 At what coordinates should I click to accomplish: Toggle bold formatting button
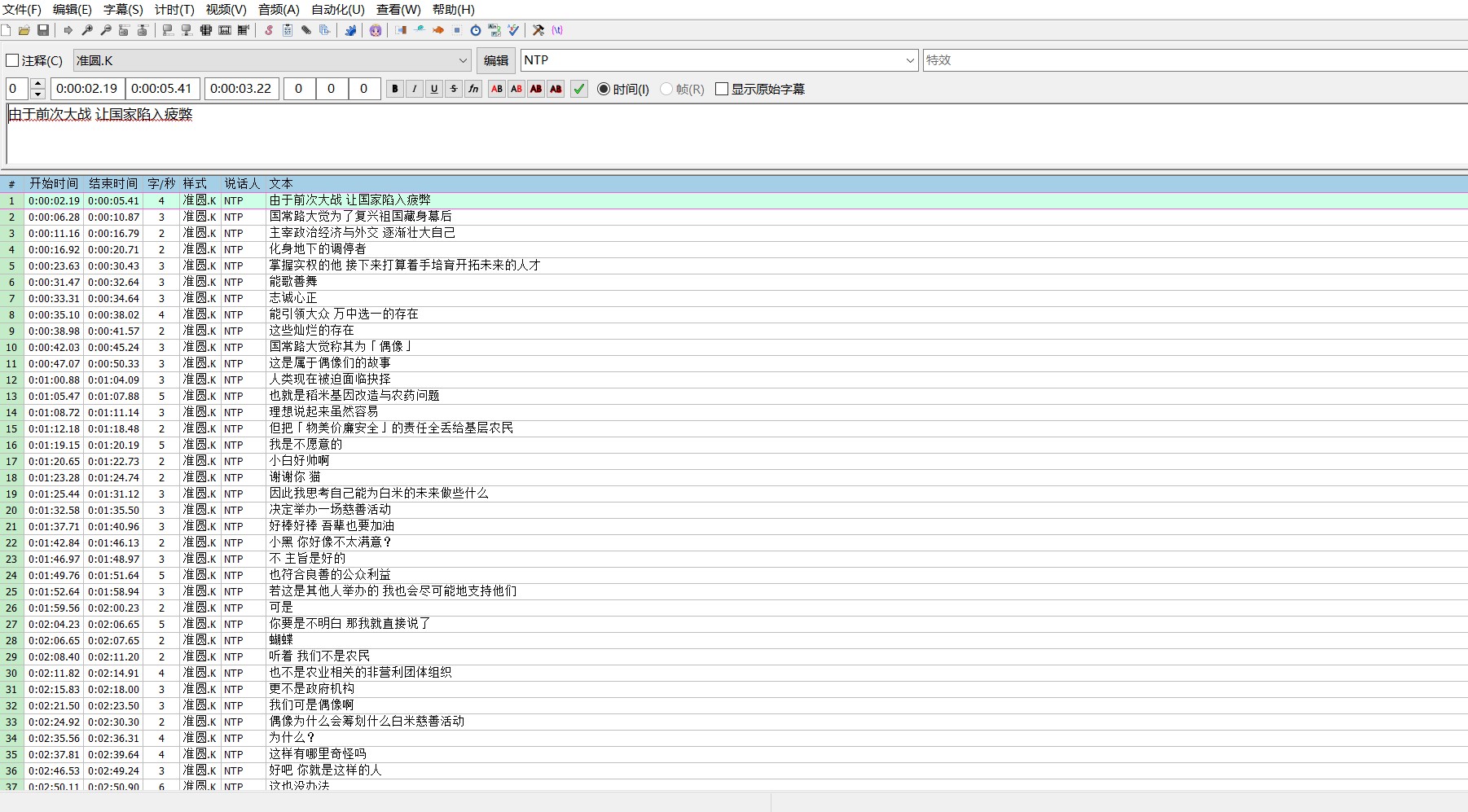pos(395,89)
